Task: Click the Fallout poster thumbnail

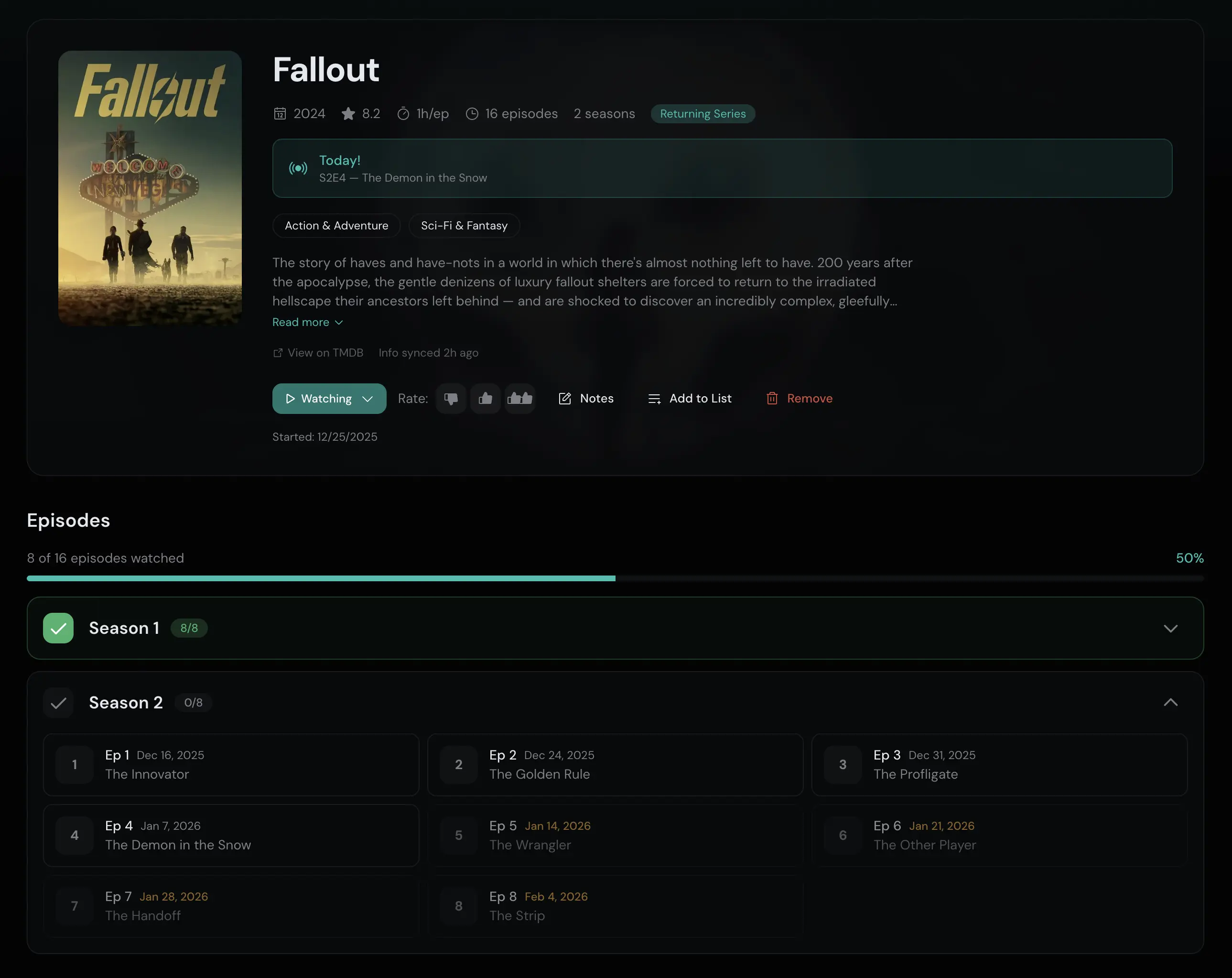Action: coord(150,188)
